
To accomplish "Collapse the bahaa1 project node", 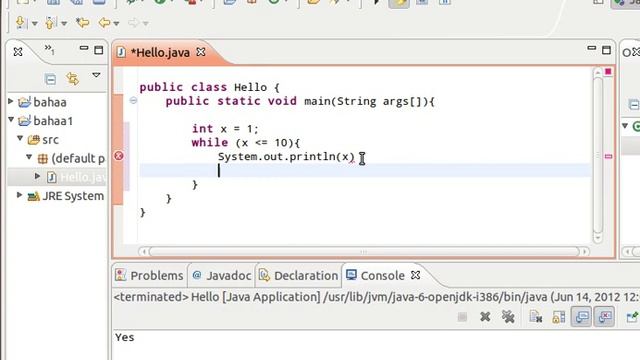I will [11, 120].
